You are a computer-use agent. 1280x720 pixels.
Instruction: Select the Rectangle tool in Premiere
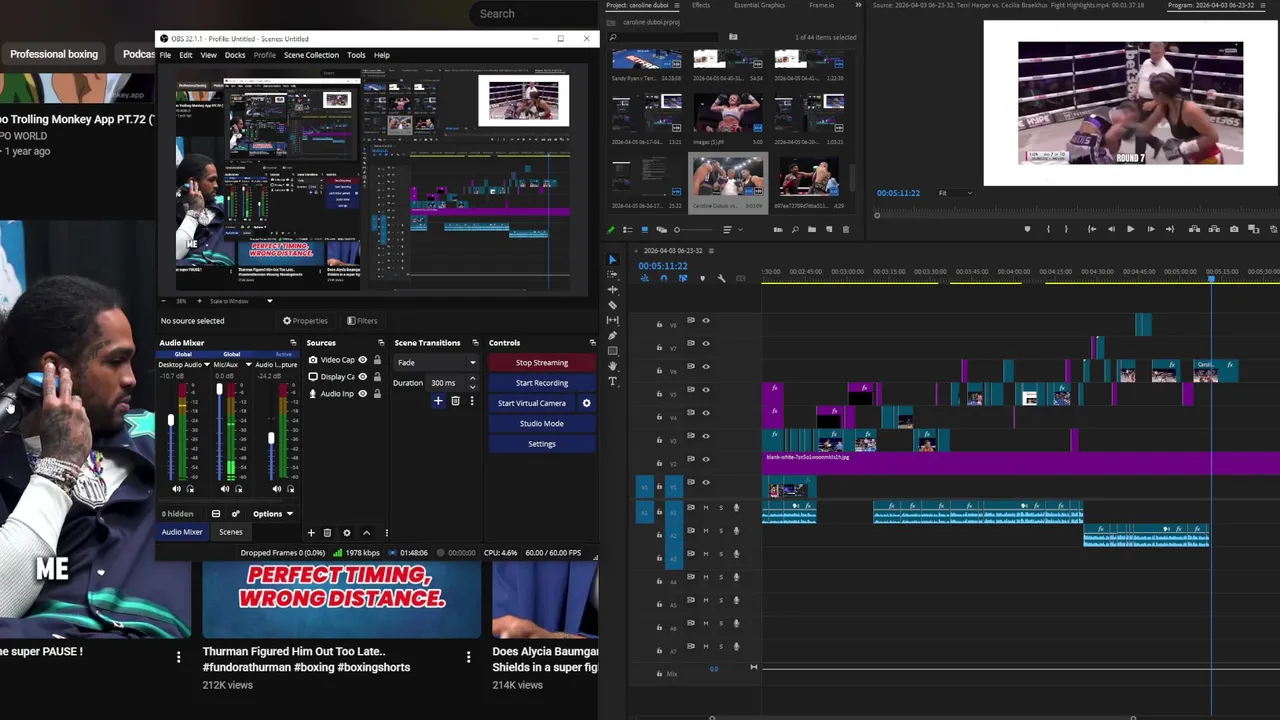pos(613,350)
